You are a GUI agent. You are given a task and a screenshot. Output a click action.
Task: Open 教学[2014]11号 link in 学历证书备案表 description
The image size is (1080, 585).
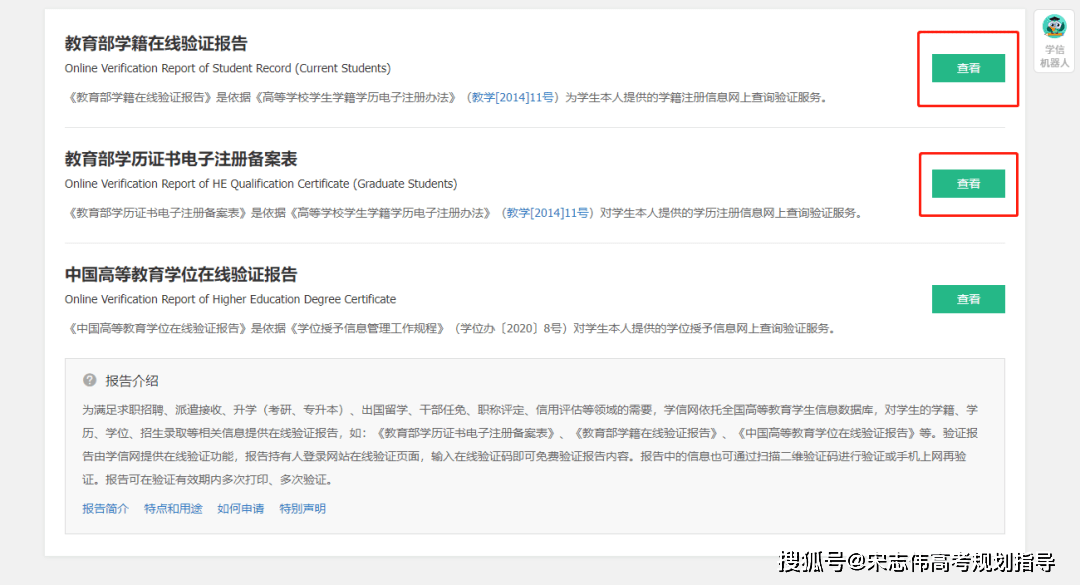548,214
